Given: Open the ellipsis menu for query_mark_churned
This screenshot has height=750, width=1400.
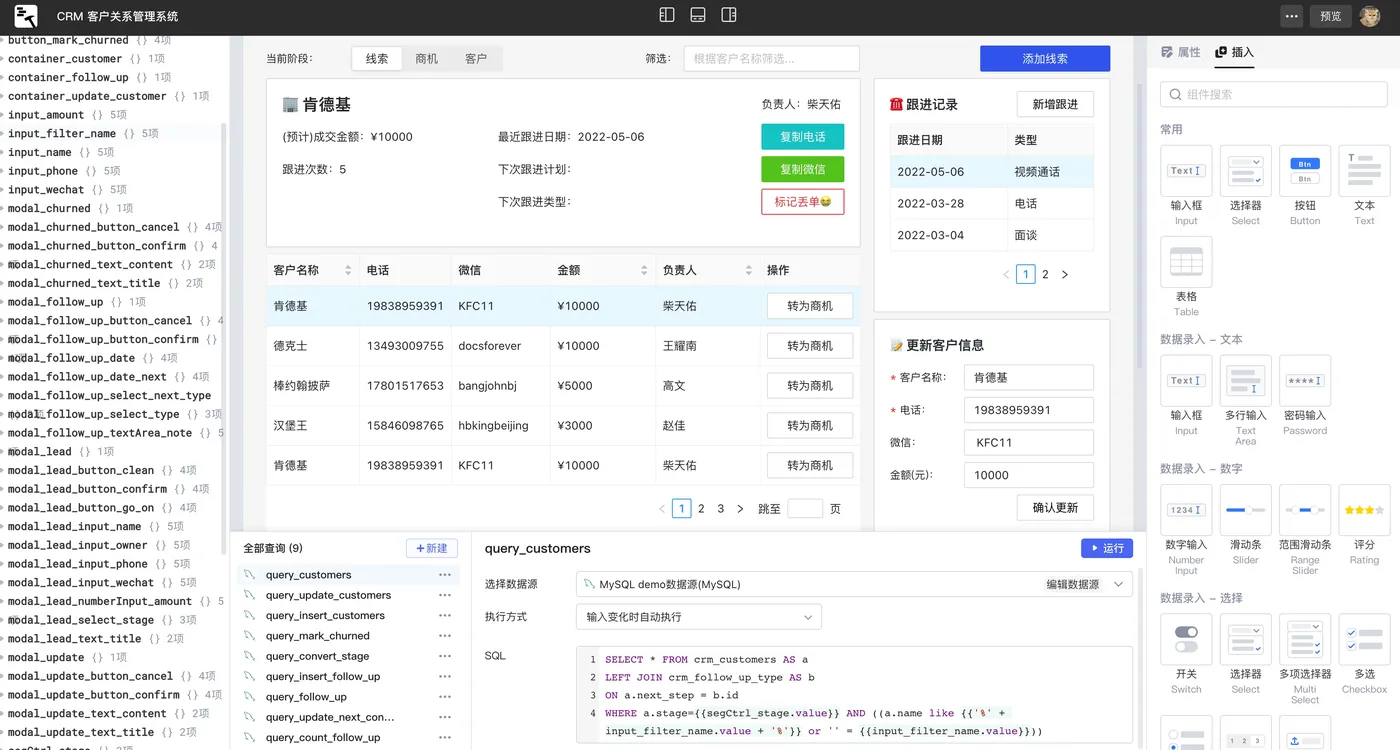Looking at the screenshot, I should pyautogui.click(x=445, y=636).
